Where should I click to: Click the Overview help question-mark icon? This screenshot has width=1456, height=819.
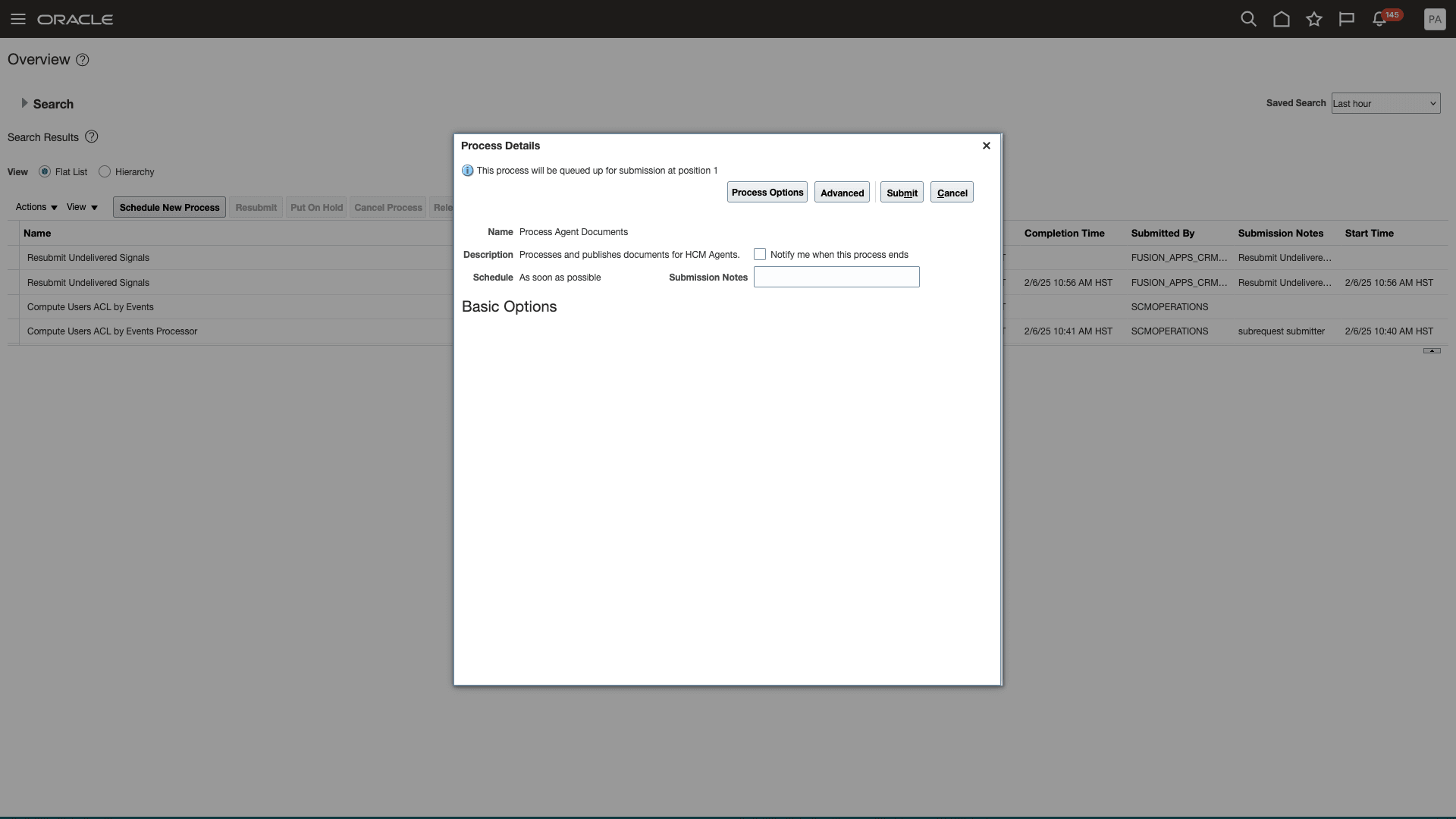pyautogui.click(x=83, y=60)
